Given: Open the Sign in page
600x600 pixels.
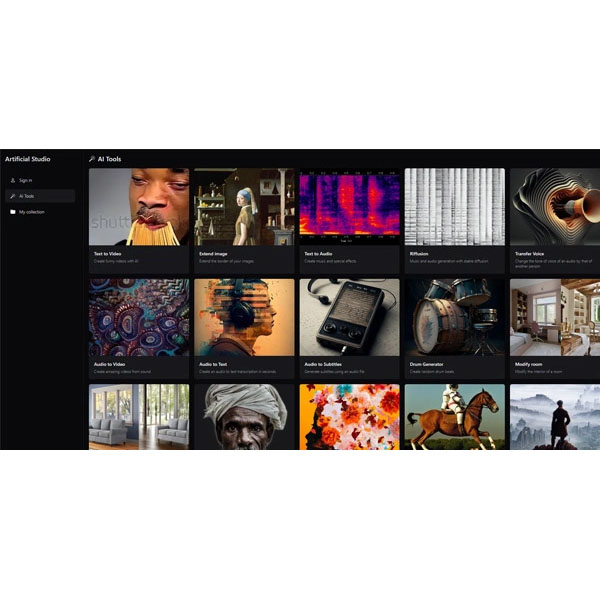Looking at the screenshot, I should 25,180.
